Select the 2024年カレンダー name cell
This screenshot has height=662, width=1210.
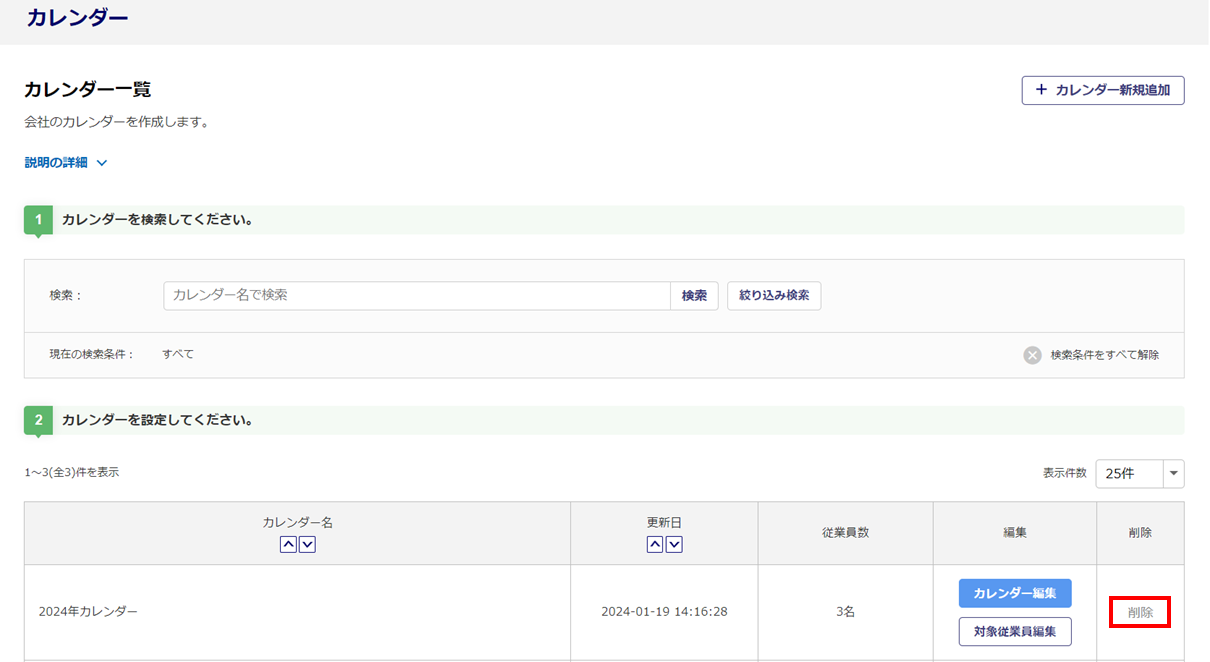click(89, 612)
